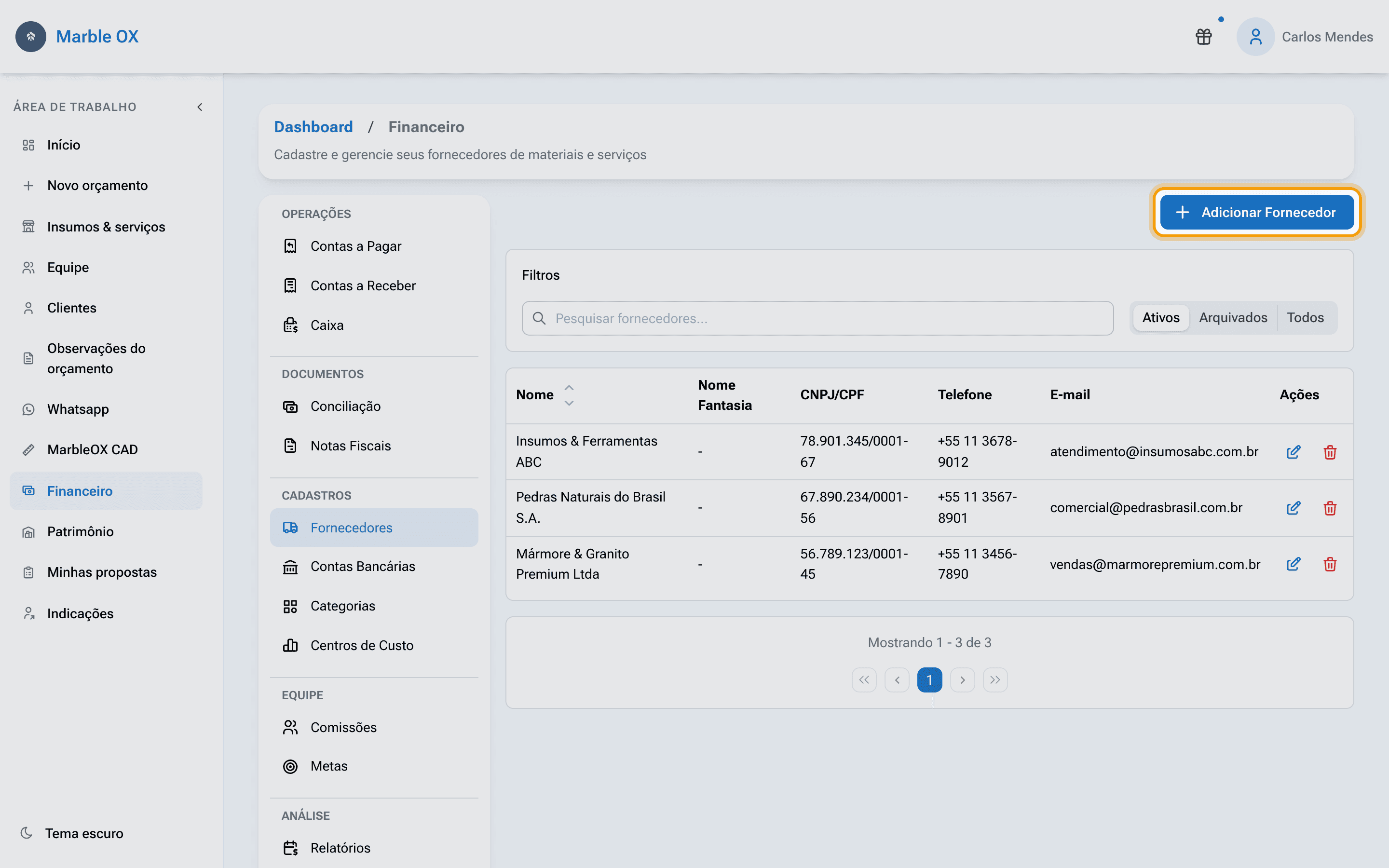The width and height of the screenshot is (1389, 868).
Task: Go to the first page of results
Action: coord(864,680)
